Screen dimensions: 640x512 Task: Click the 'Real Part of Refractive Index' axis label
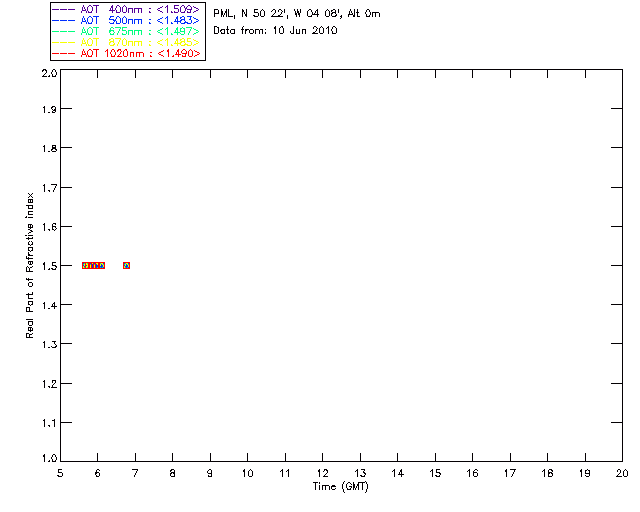coord(29,265)
